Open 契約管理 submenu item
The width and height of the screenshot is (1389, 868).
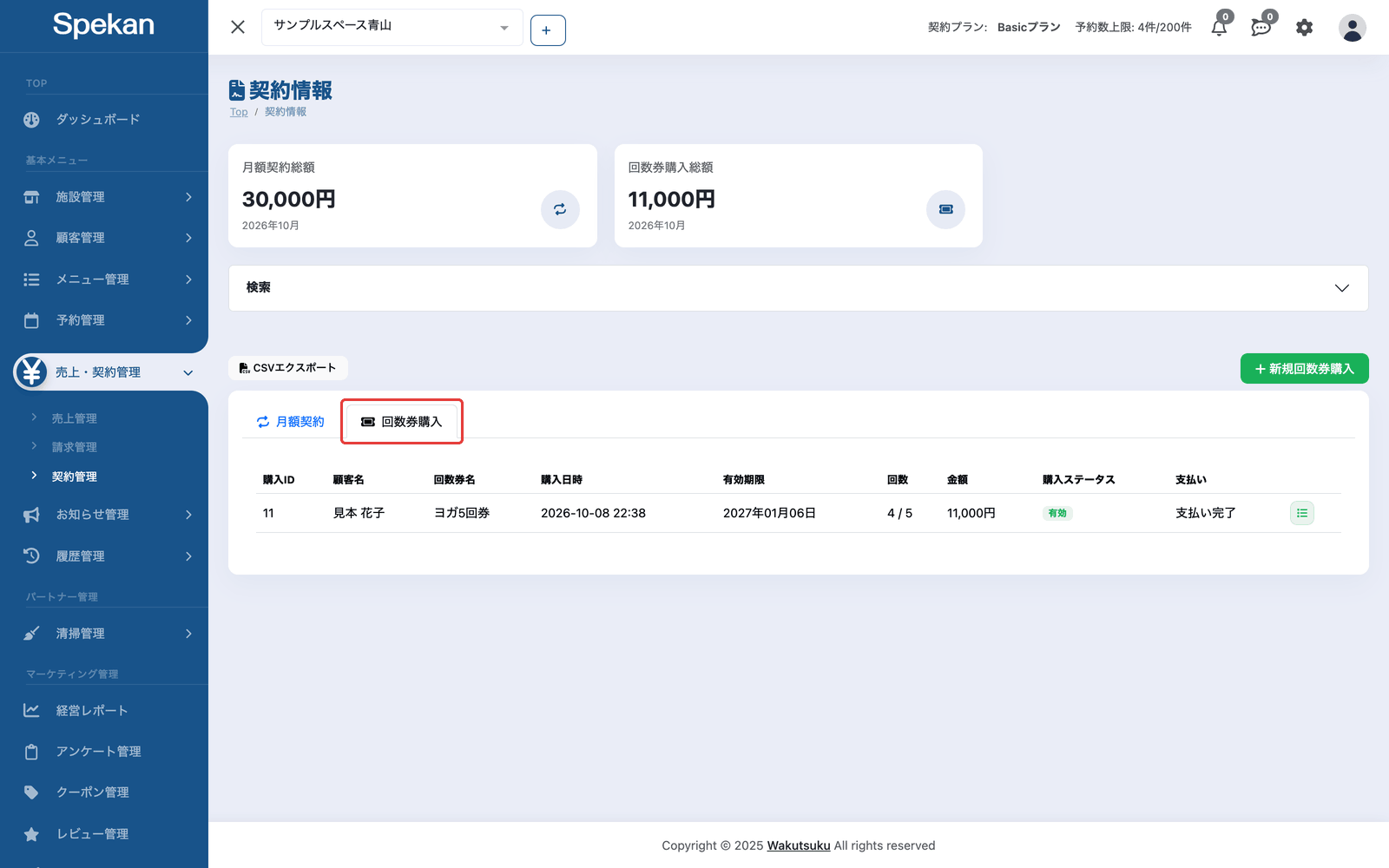(75, 477)
